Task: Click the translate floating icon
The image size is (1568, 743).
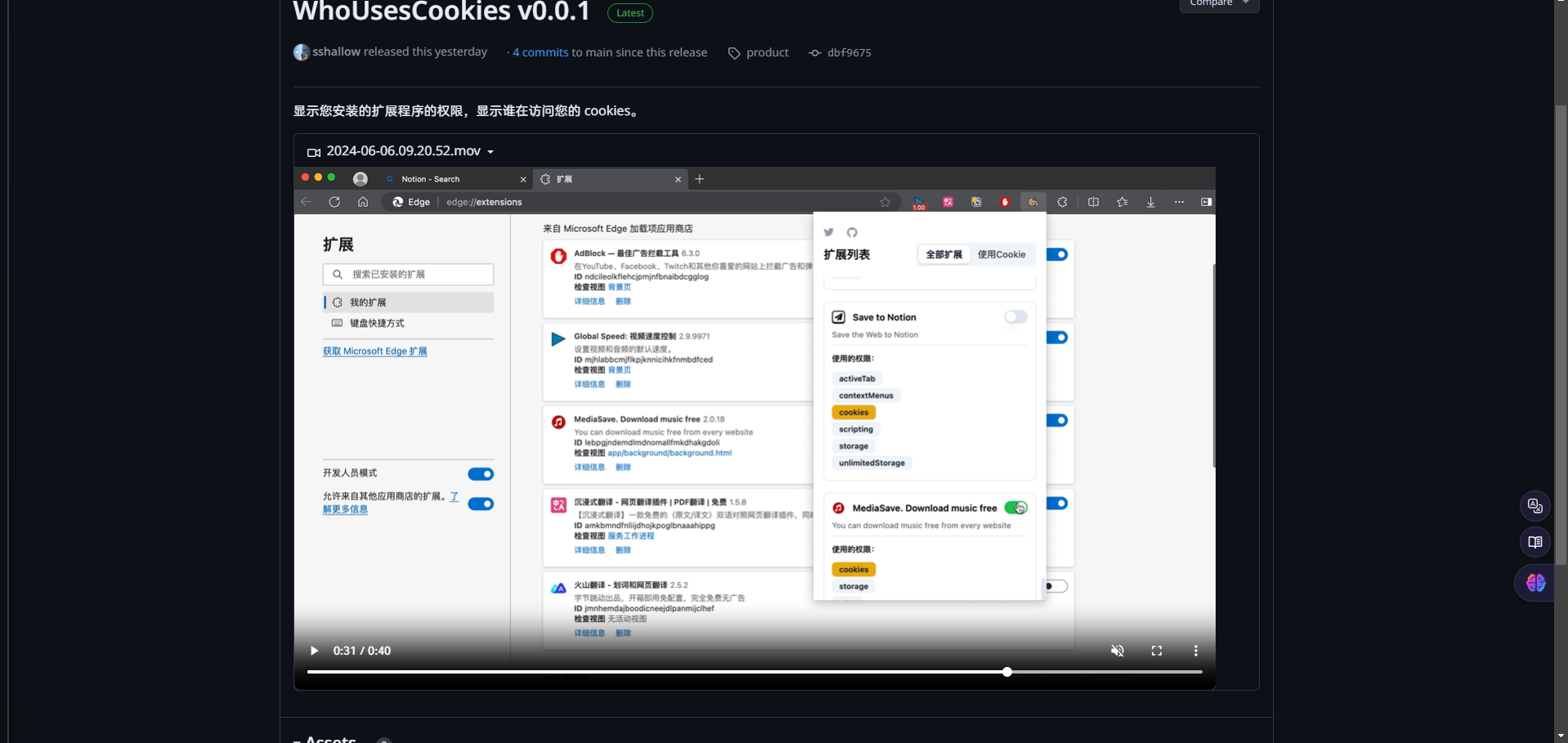Action: click(x=1534, y=506)
